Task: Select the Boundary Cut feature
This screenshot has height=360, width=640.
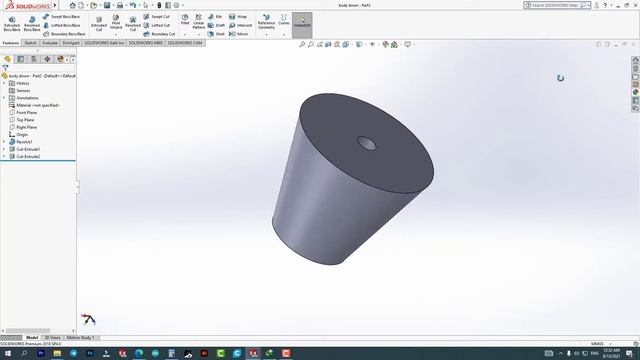Action: click(x=159, y=34)
